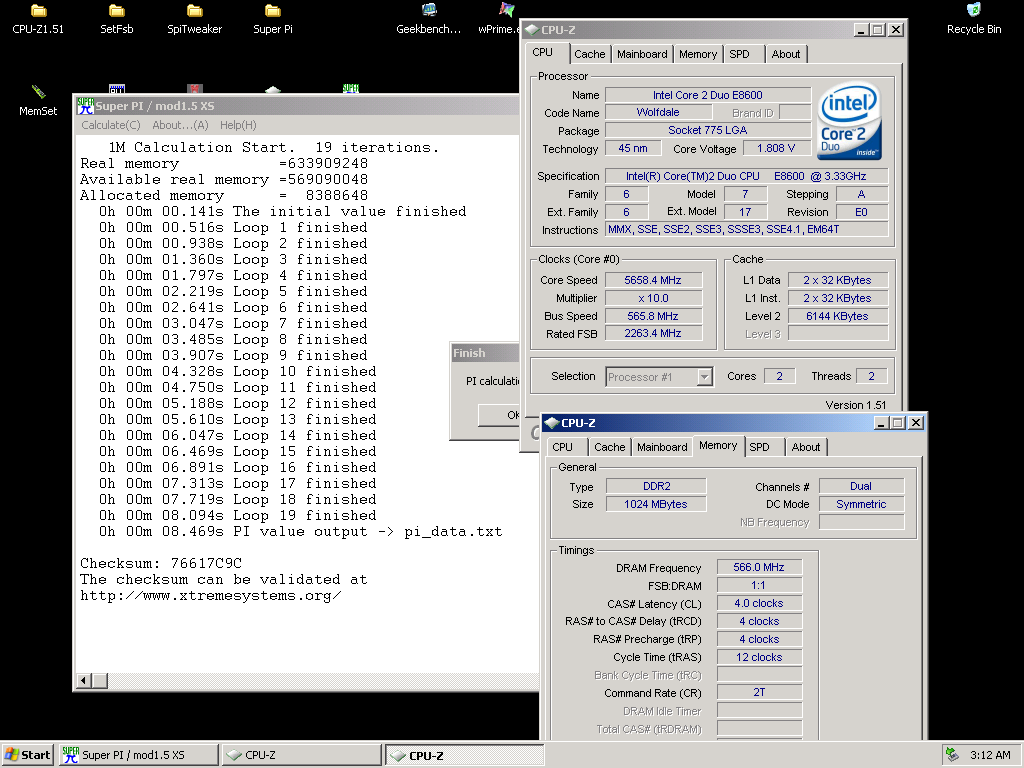Click the CAS# Latency 4.0 clocks field
Viewport: 1024px width, 768px height.
click(x=759, y=603)
